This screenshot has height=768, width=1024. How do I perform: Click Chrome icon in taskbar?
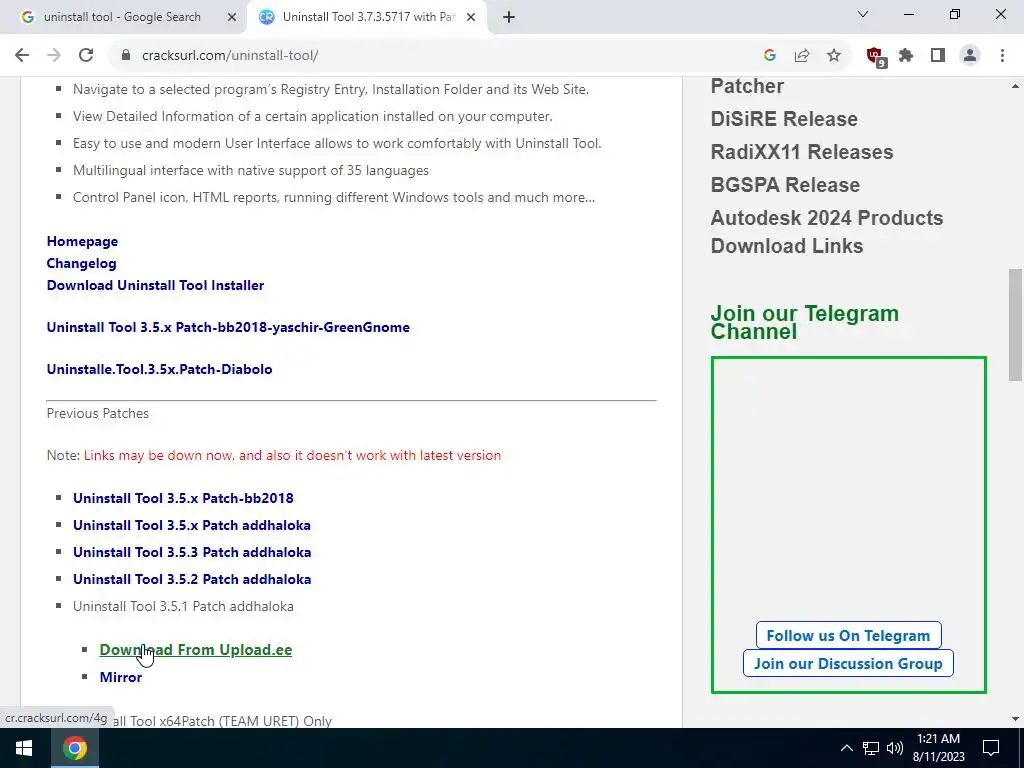tap(74, 748)
